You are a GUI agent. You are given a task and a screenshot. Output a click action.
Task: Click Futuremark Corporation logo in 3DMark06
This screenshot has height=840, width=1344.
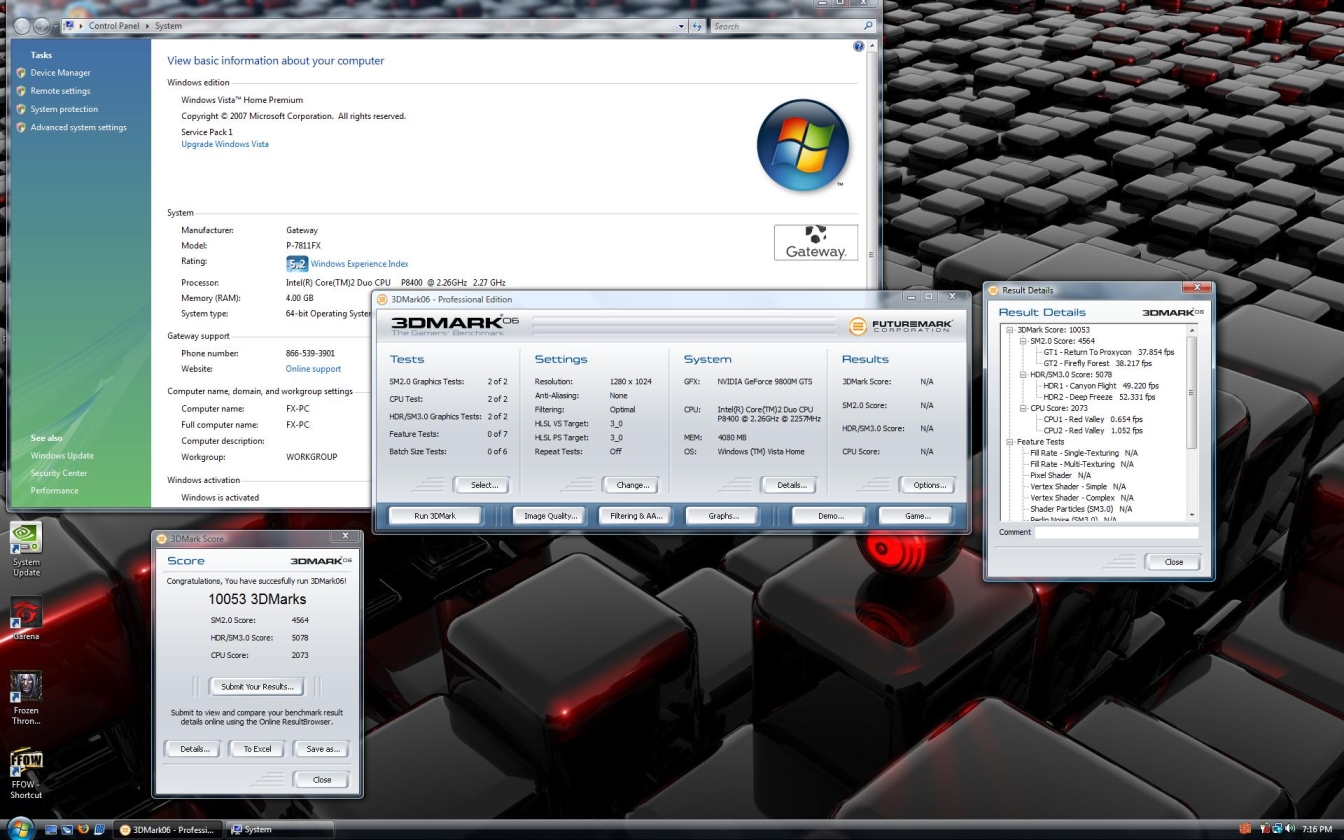click(901, 325)
